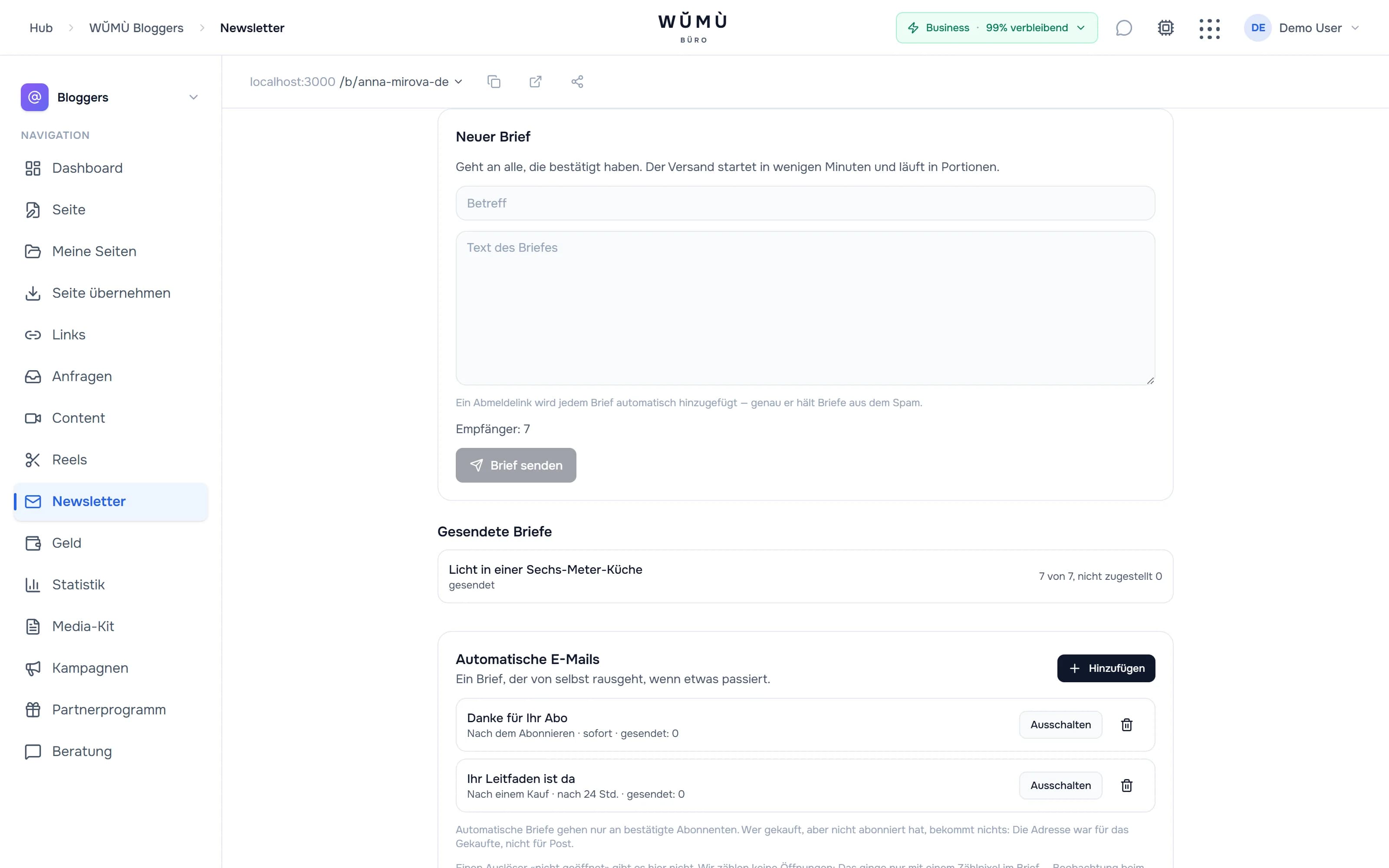This screenshot has width=1389, height=868.
Task: Open the chip icon in header
Action: (1166, 27)
